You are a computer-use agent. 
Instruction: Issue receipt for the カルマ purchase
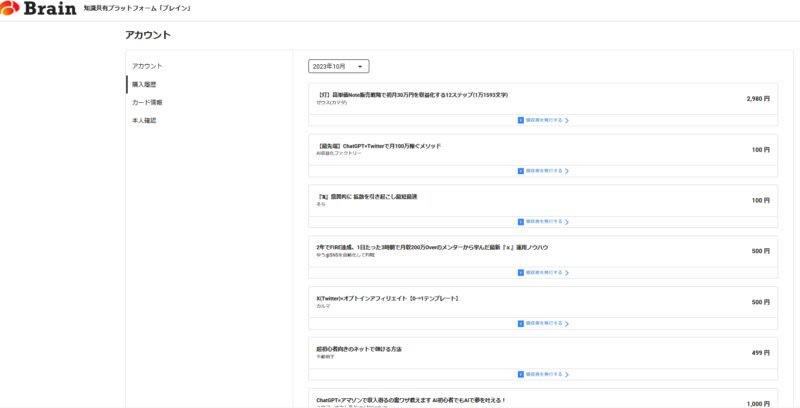coord(543,324)
